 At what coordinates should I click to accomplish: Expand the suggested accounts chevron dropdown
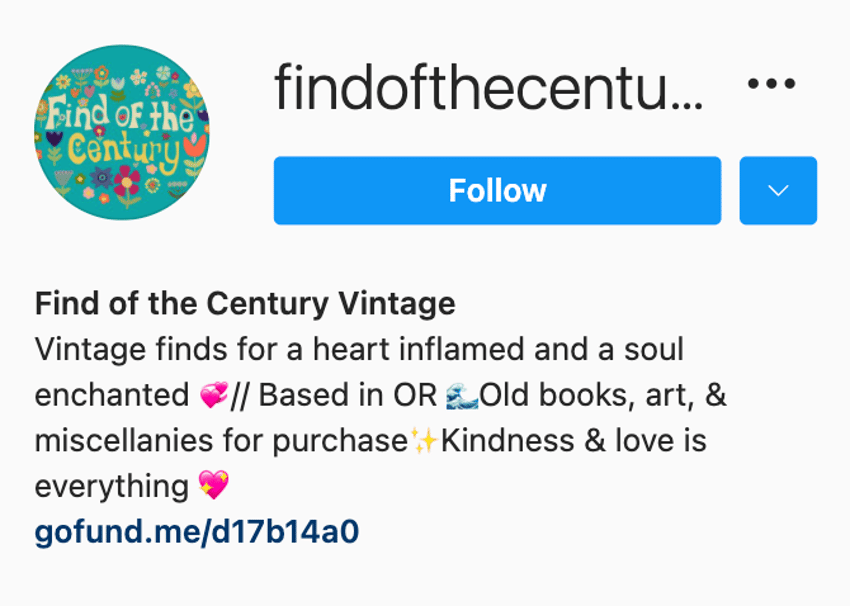[778, 190]
